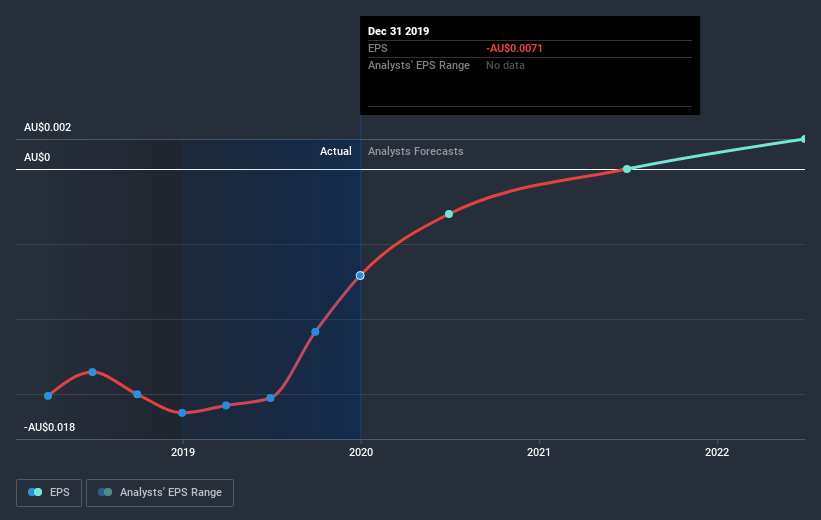Viewport: 821px width, 520px height.
Task: Click the early-2019 EPS data point after the low
Action: point(226,405)
